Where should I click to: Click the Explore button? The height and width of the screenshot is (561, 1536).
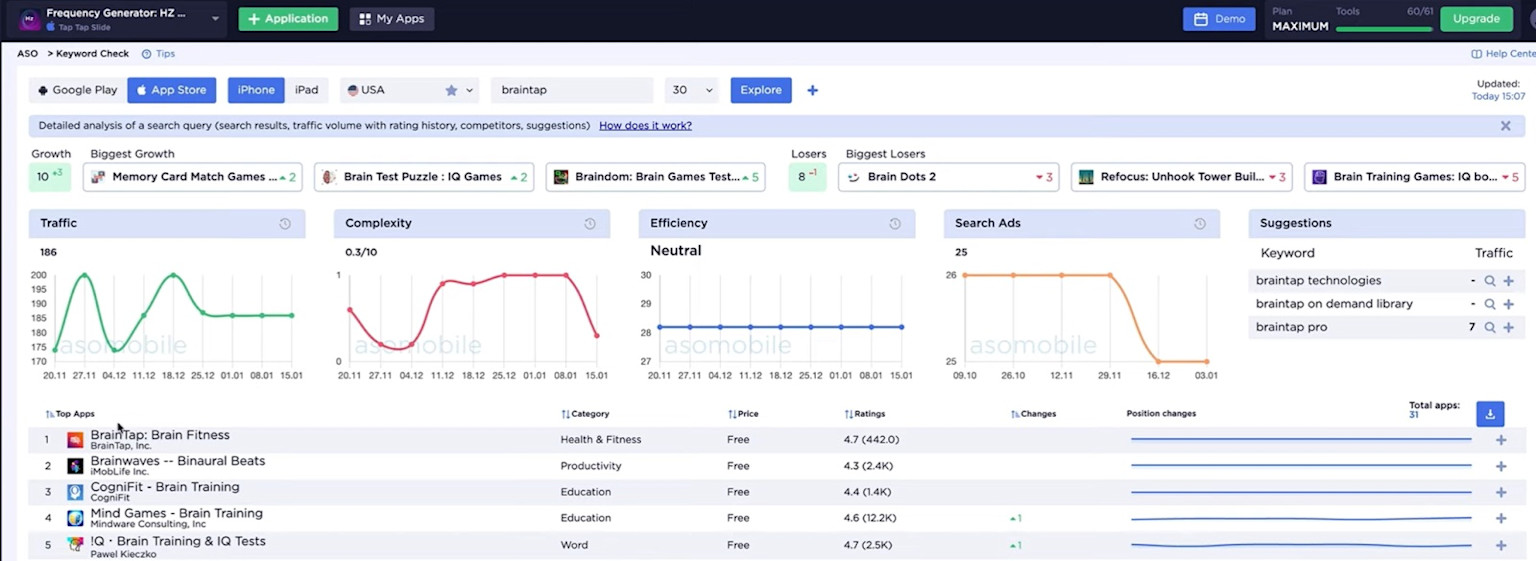[x=761, y=90]
